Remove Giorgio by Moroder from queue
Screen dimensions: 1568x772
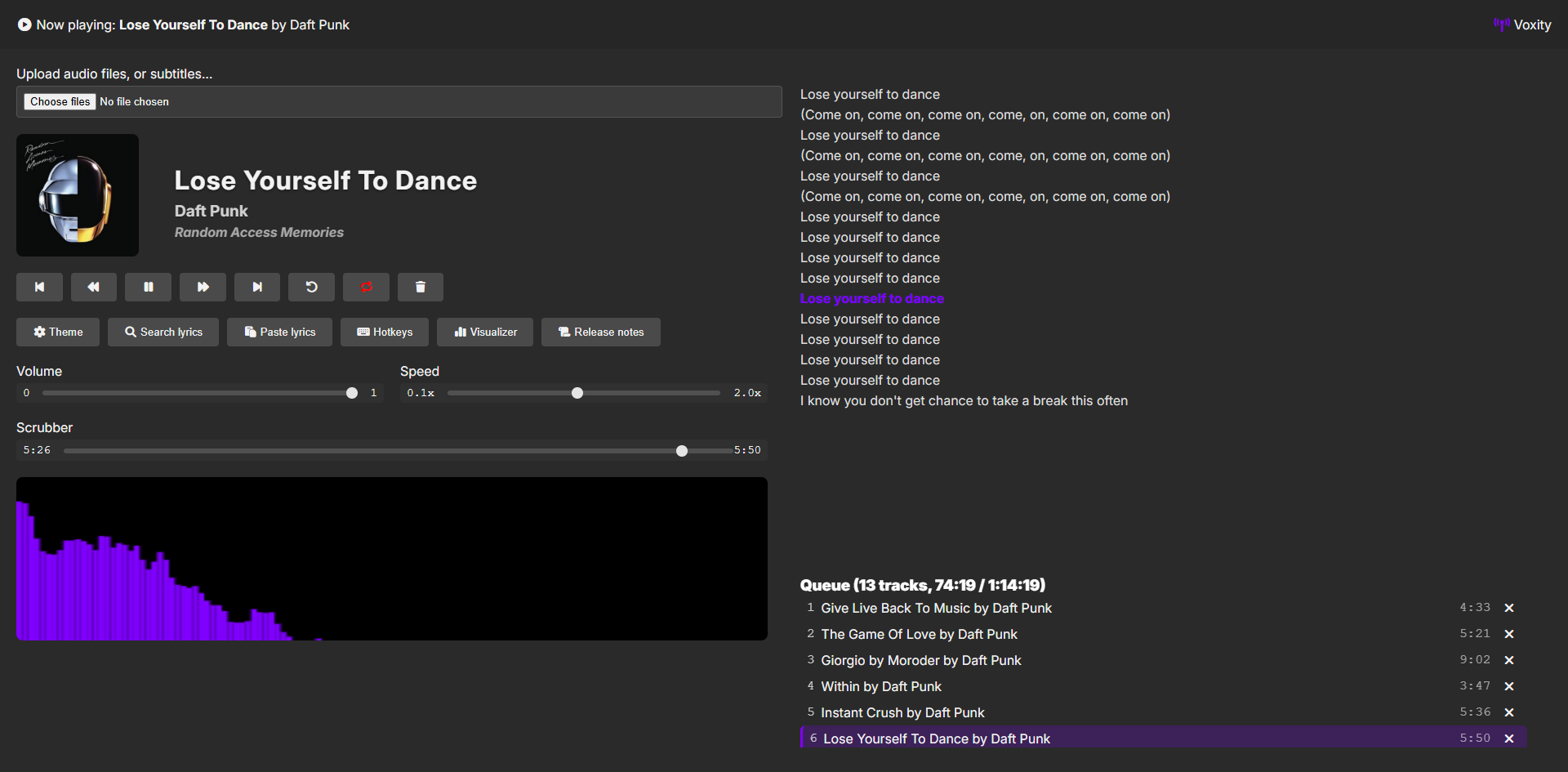tap(1508, 660)
